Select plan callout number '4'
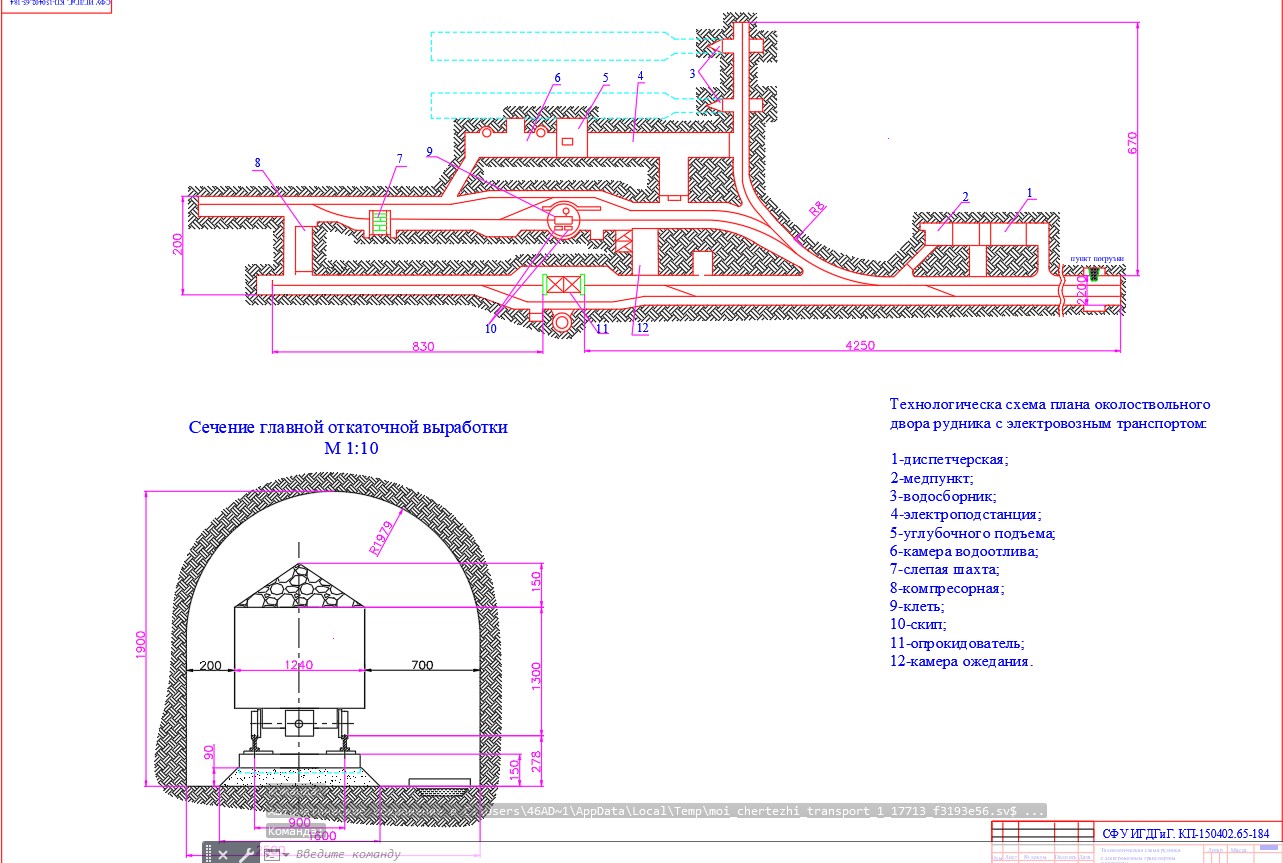Screen dimensions: 1283x863 pyautogui.click(x=640, y=76)
